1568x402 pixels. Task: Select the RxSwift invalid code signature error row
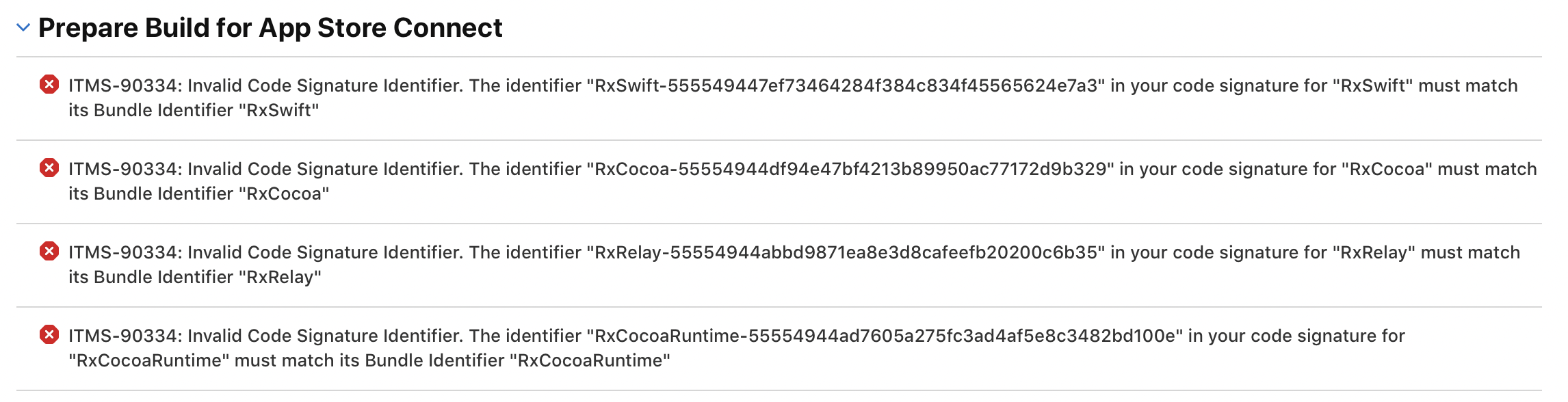(x=779, y=98)
